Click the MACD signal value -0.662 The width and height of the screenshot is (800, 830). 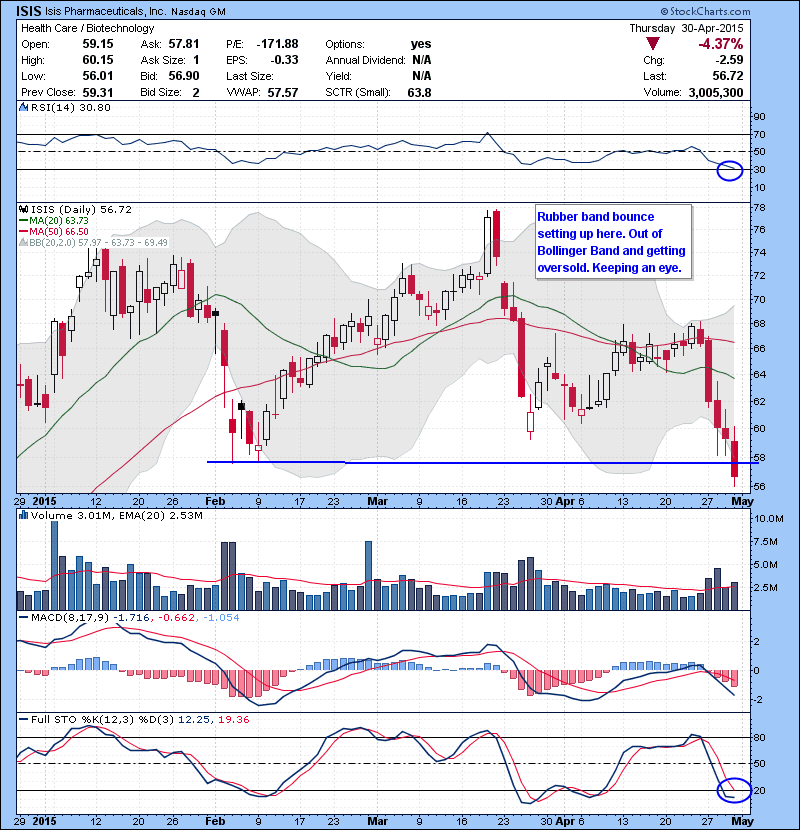176,617
